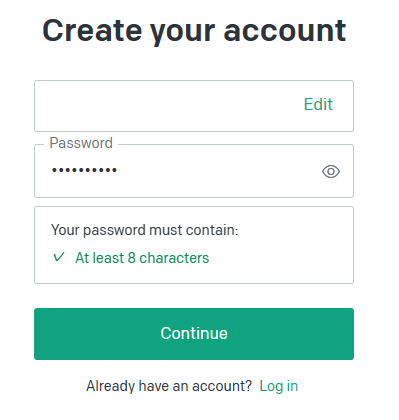399x420 pixels.
Task: Click the satisfied requirement tick mark
Action: point(59,257)
